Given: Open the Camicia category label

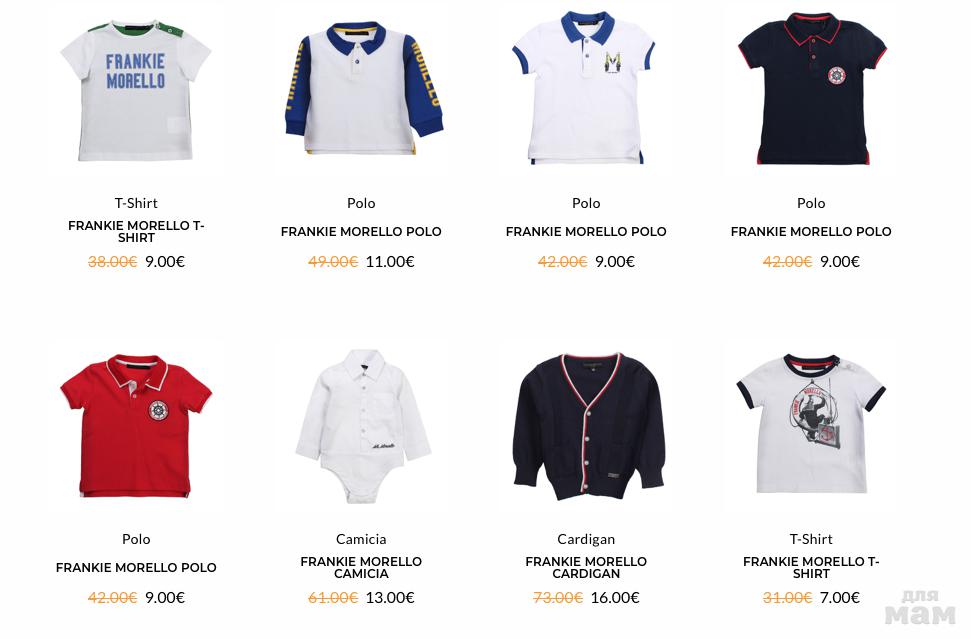Looking at the screenshot, I should coord(361,539).
